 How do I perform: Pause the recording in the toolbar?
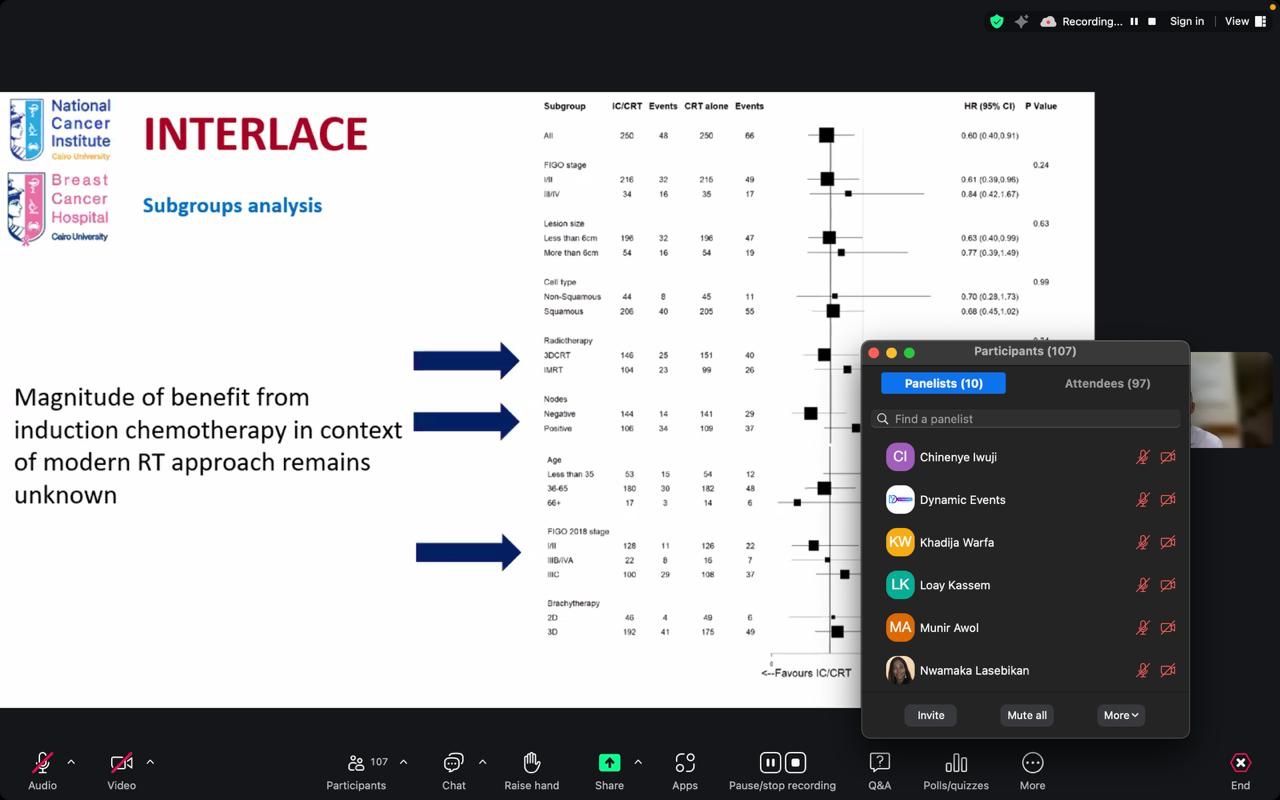tap(770, 763)
